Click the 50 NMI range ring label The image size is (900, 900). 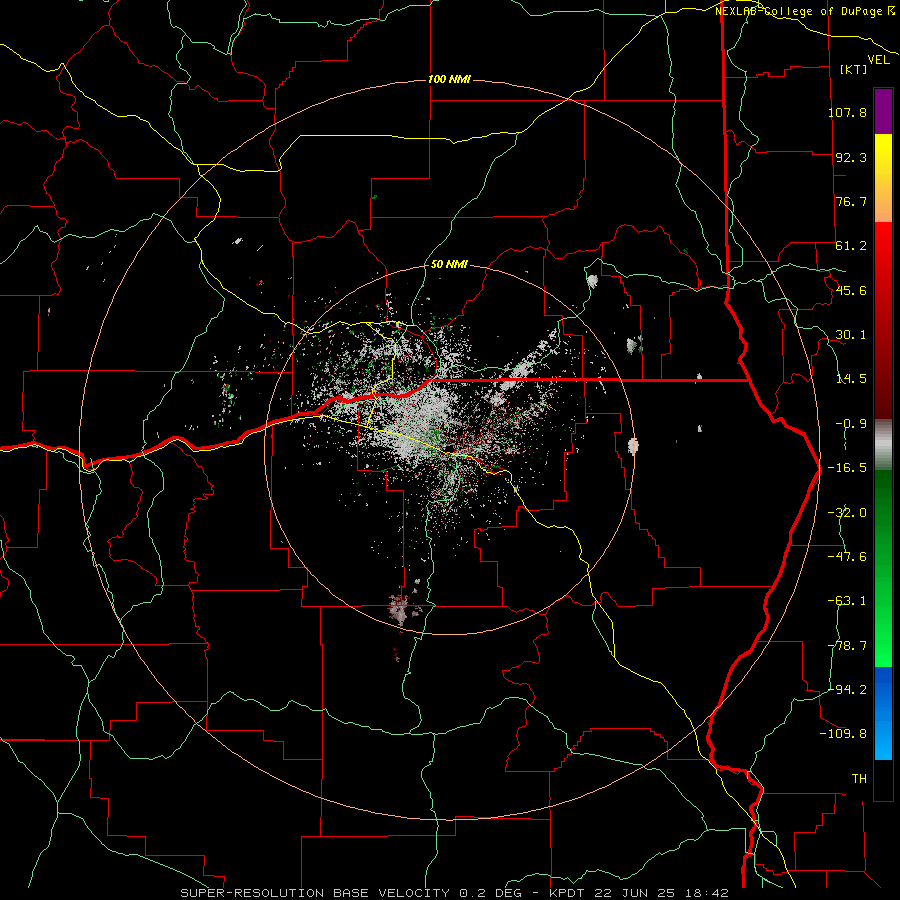click(x=449, y=265)
